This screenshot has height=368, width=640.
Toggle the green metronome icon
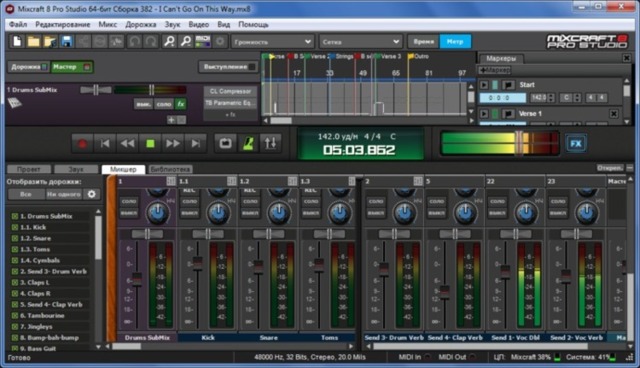point(248,143)
